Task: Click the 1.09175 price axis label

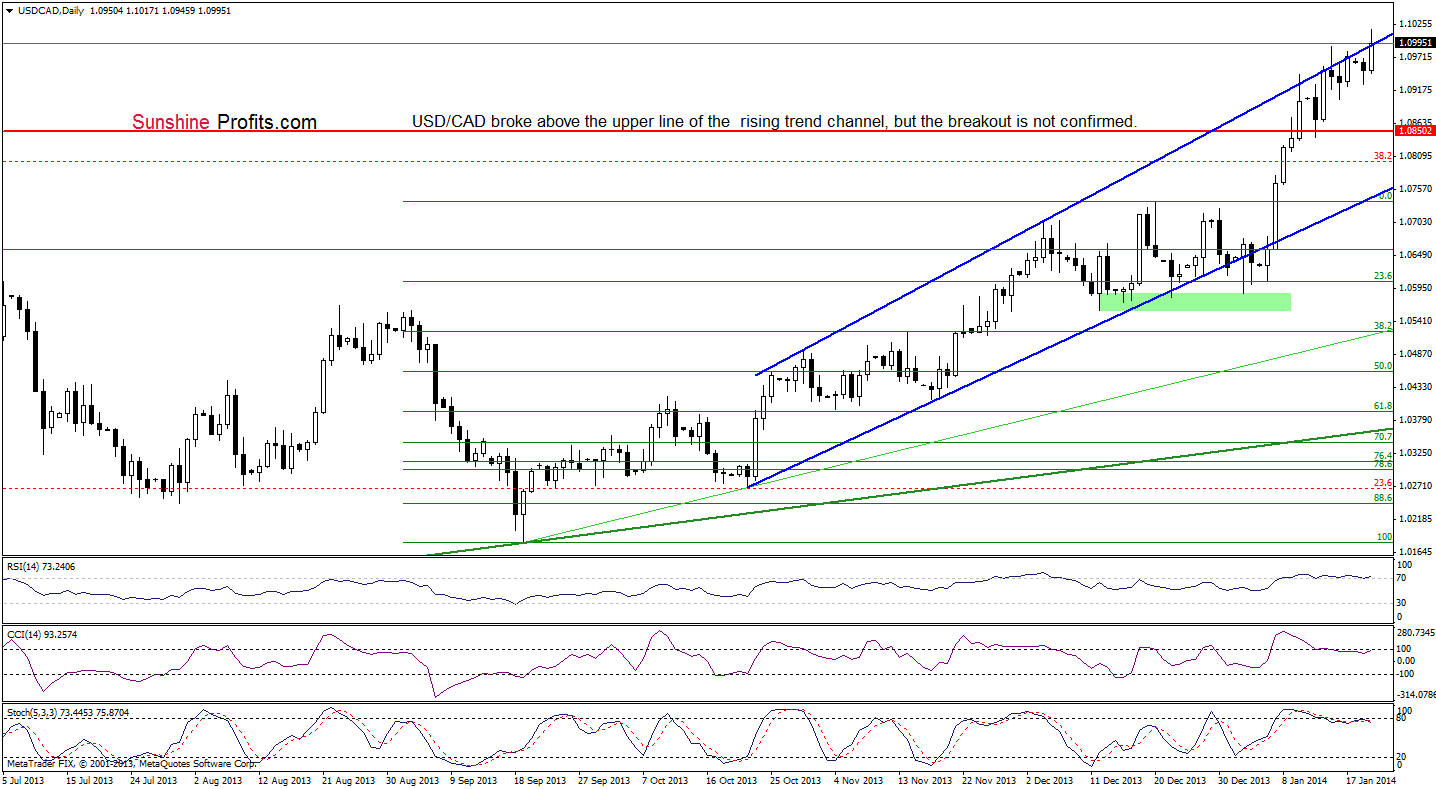Action: pos(1416,90)
